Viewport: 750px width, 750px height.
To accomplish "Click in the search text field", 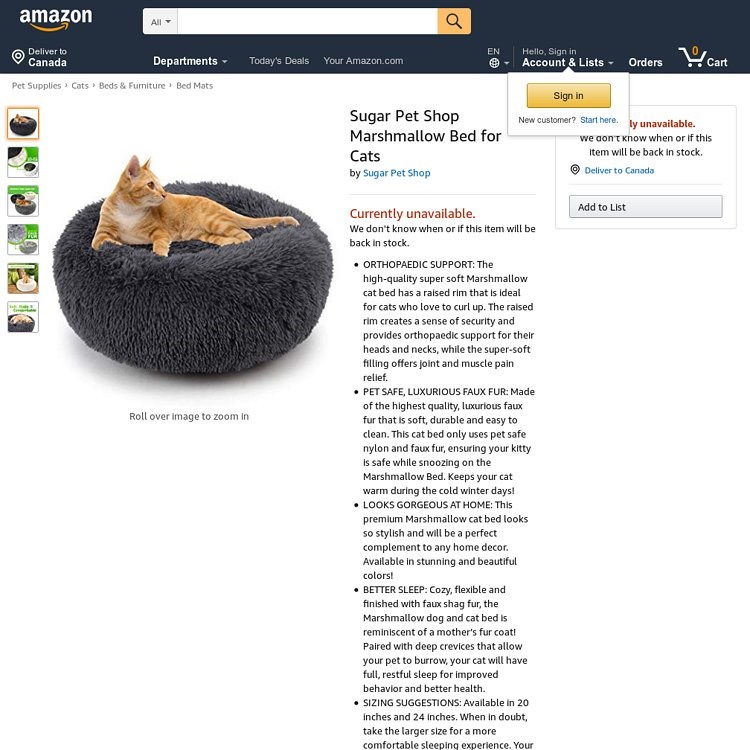I will [307, 21].
